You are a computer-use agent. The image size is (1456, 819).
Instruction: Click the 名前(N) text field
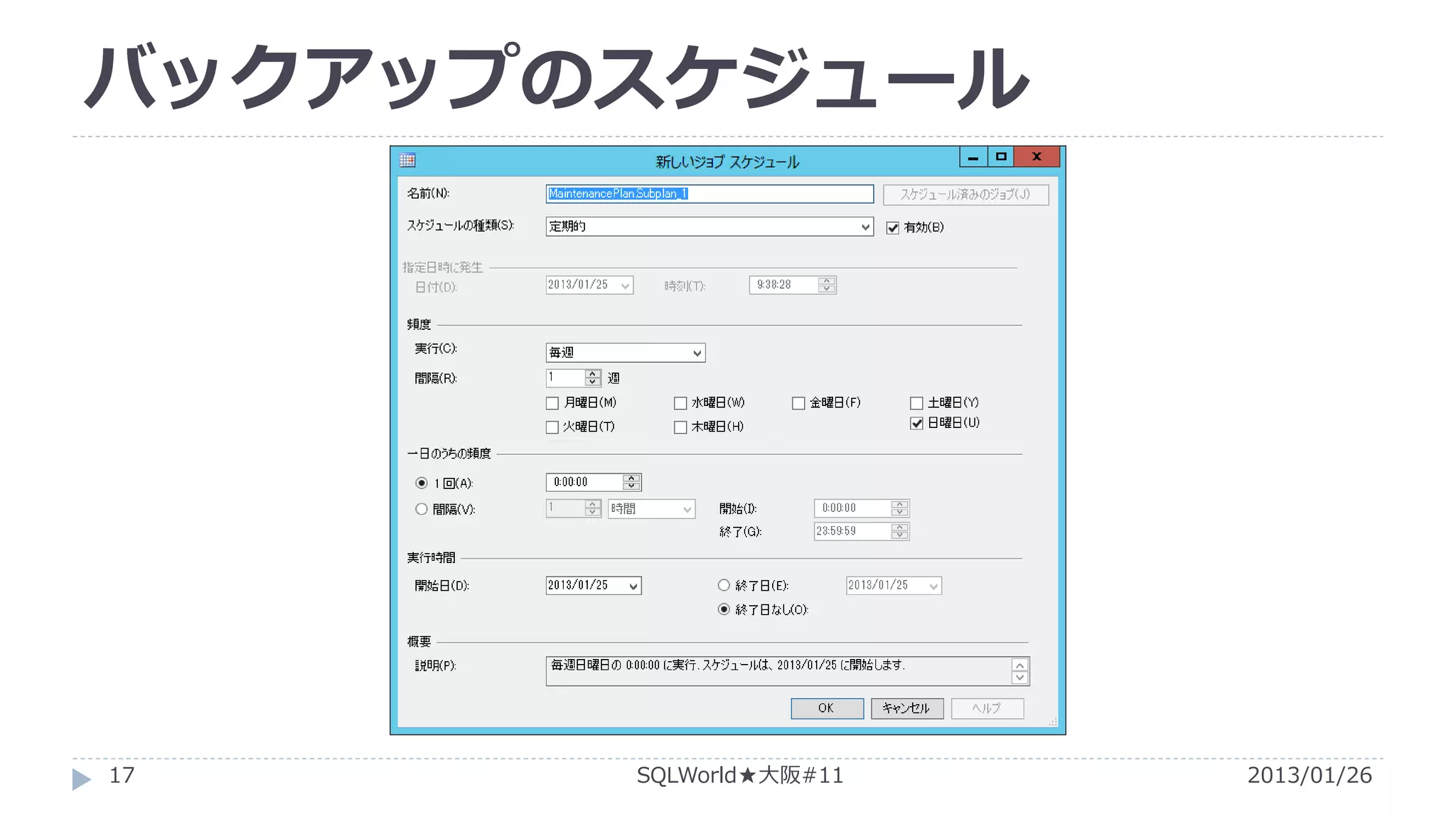(x=710, y=194)
